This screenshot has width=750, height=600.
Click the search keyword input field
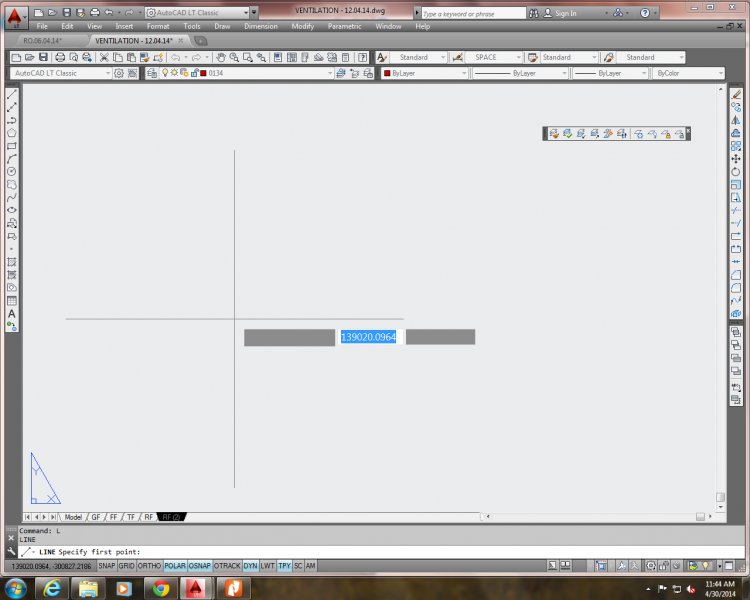point(473,13)
